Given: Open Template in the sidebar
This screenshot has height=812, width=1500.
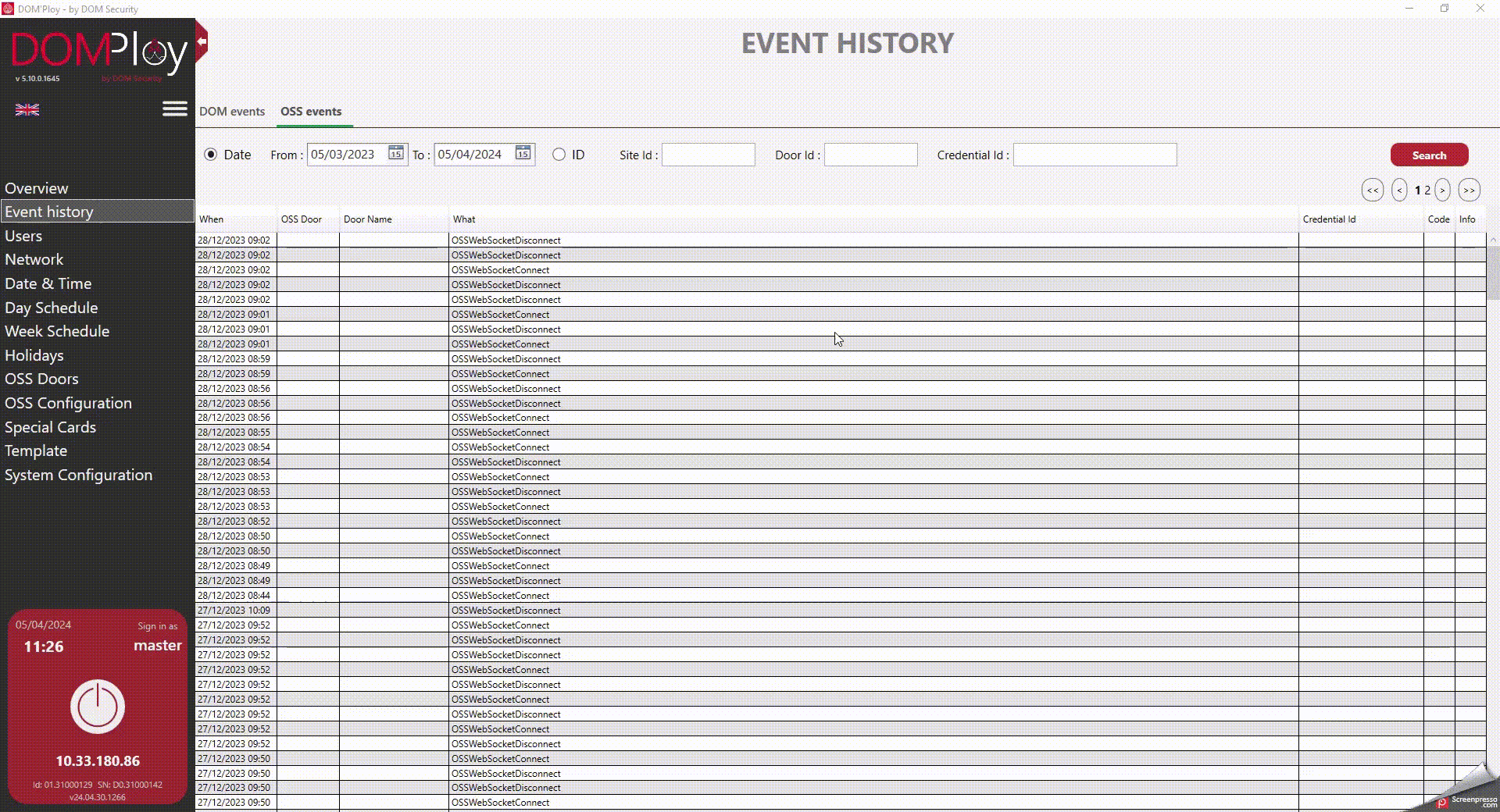Looking at the screenshot, I should pos(36,451).
